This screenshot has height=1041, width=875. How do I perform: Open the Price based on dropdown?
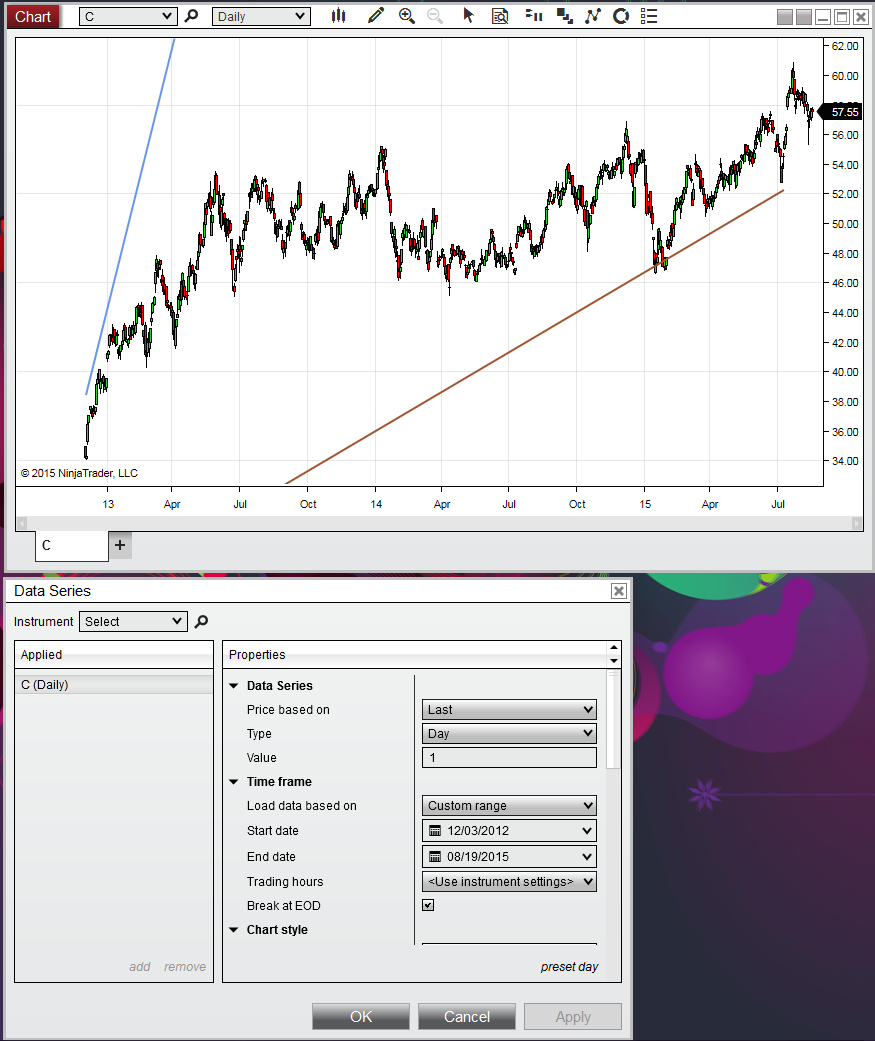509,710
